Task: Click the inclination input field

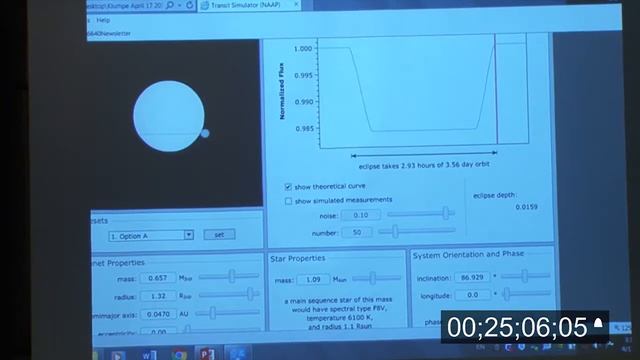Action: (472, 277)
